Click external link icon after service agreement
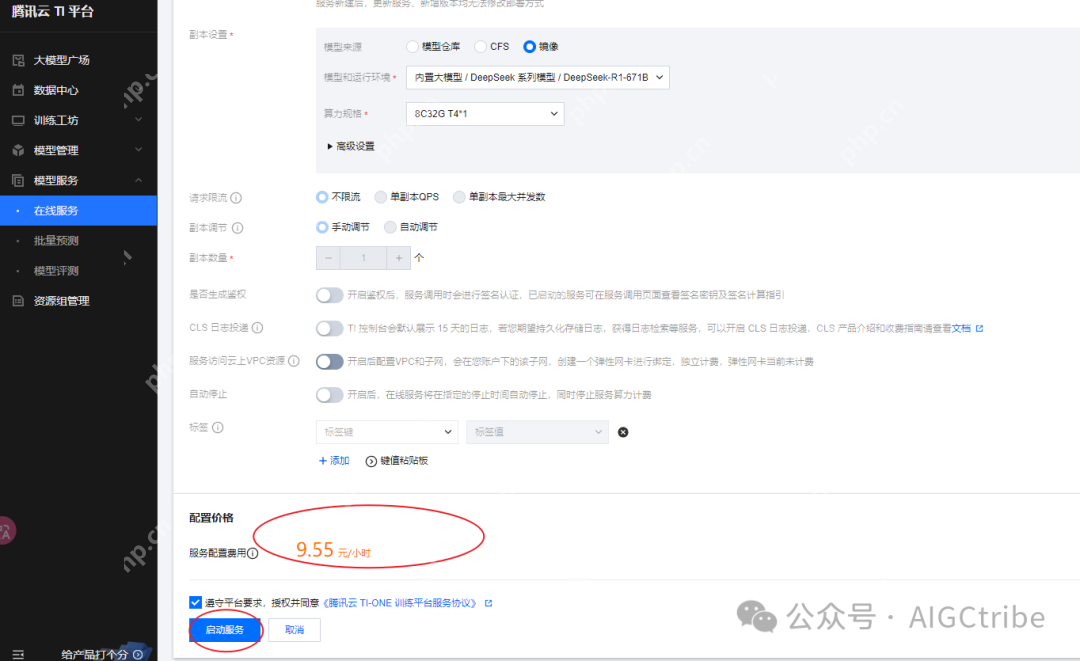The width and height of the screenshot is (1080, 661). 488,603
